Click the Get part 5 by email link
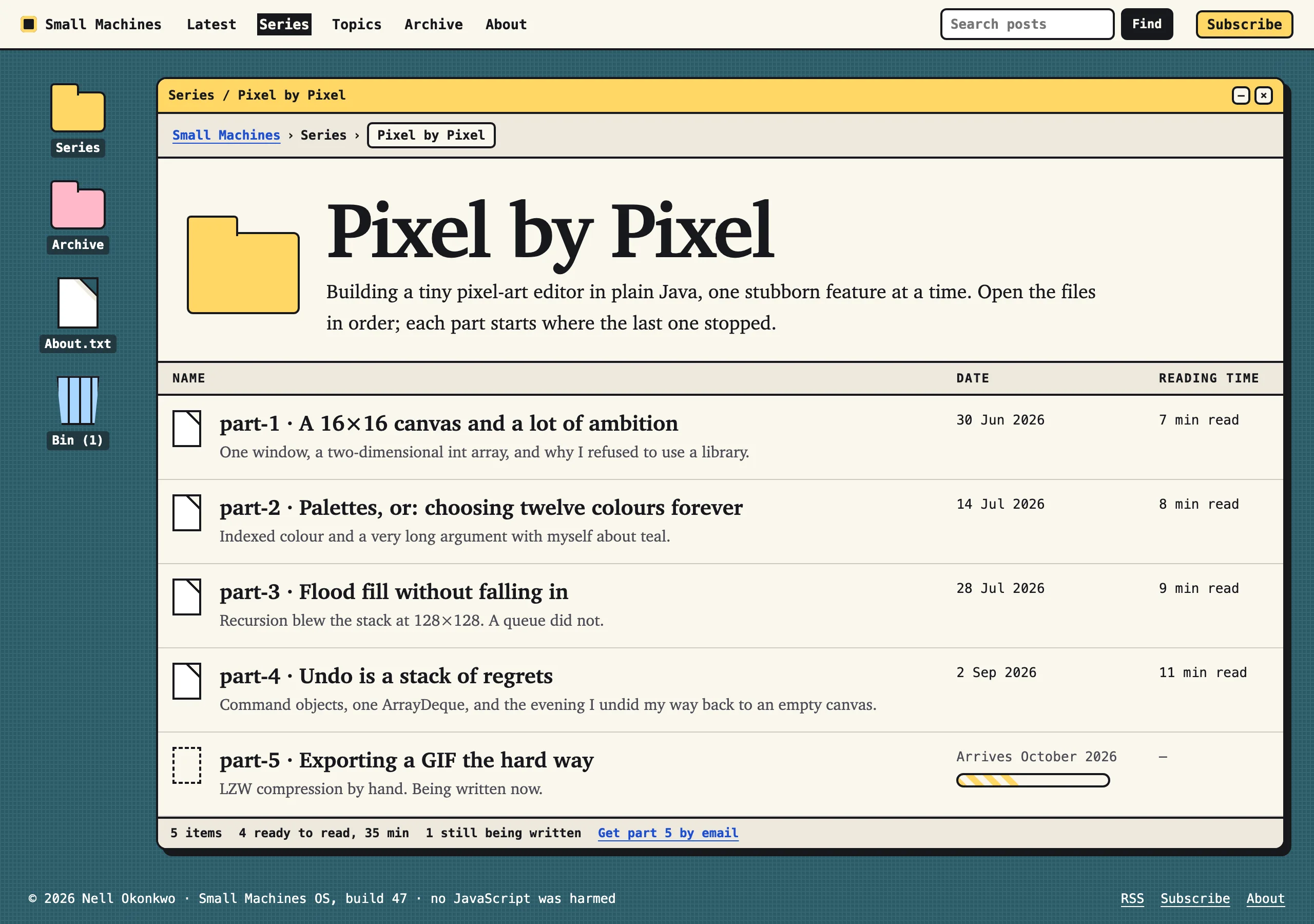1314x924 pixels. click(x=668, y=833)
